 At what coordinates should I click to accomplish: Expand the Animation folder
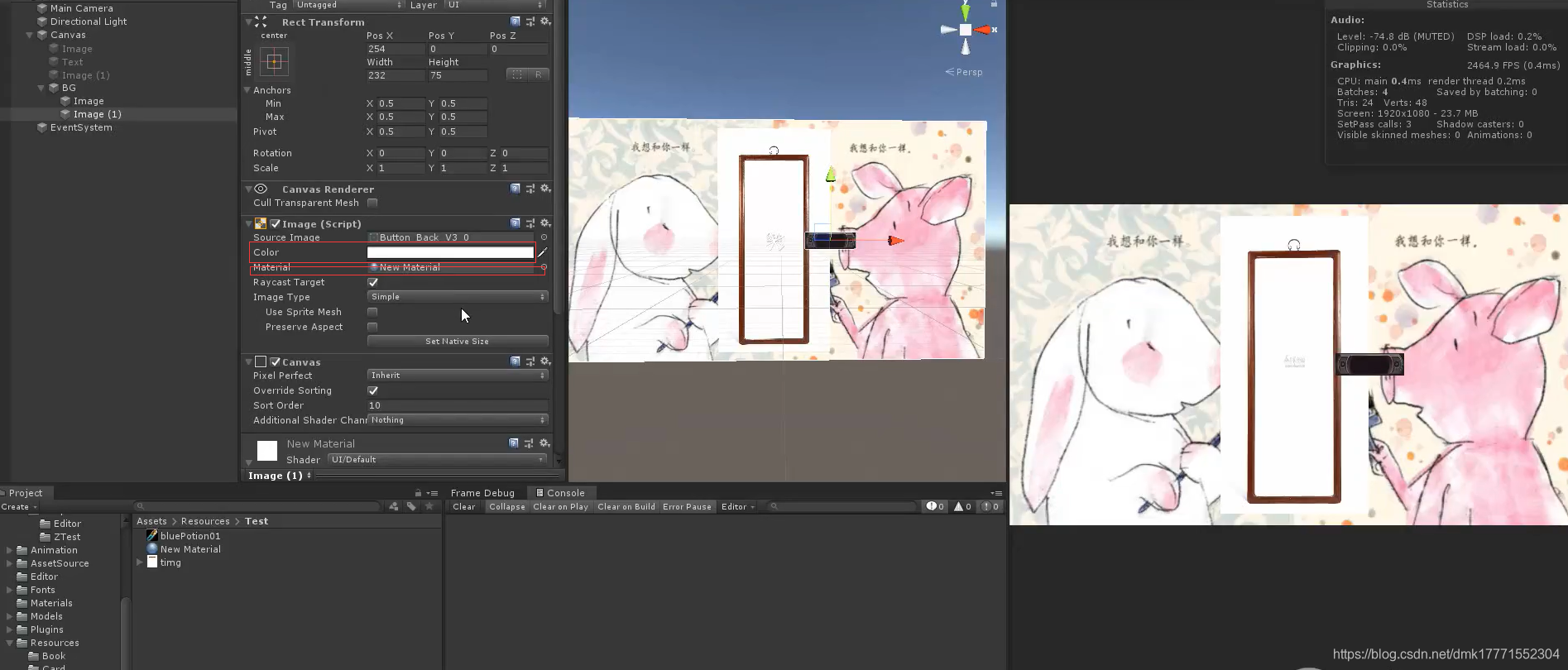point(9,550)
